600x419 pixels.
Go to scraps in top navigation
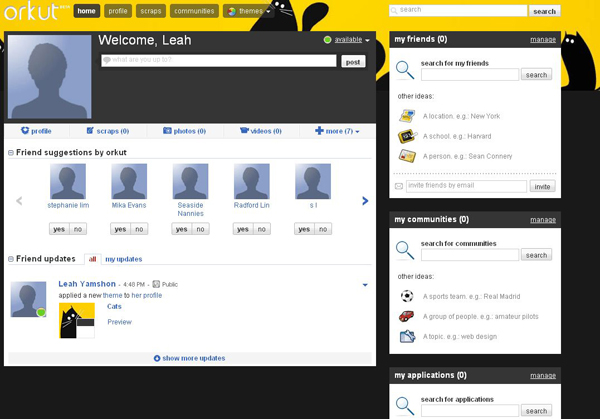tap(151, 11)
